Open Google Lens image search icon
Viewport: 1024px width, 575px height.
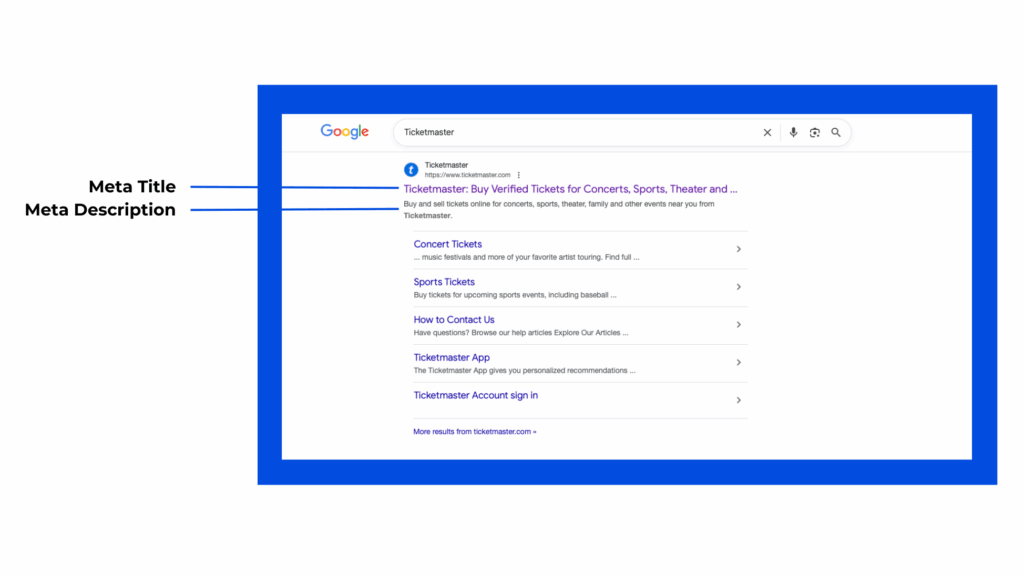(815, 132)
